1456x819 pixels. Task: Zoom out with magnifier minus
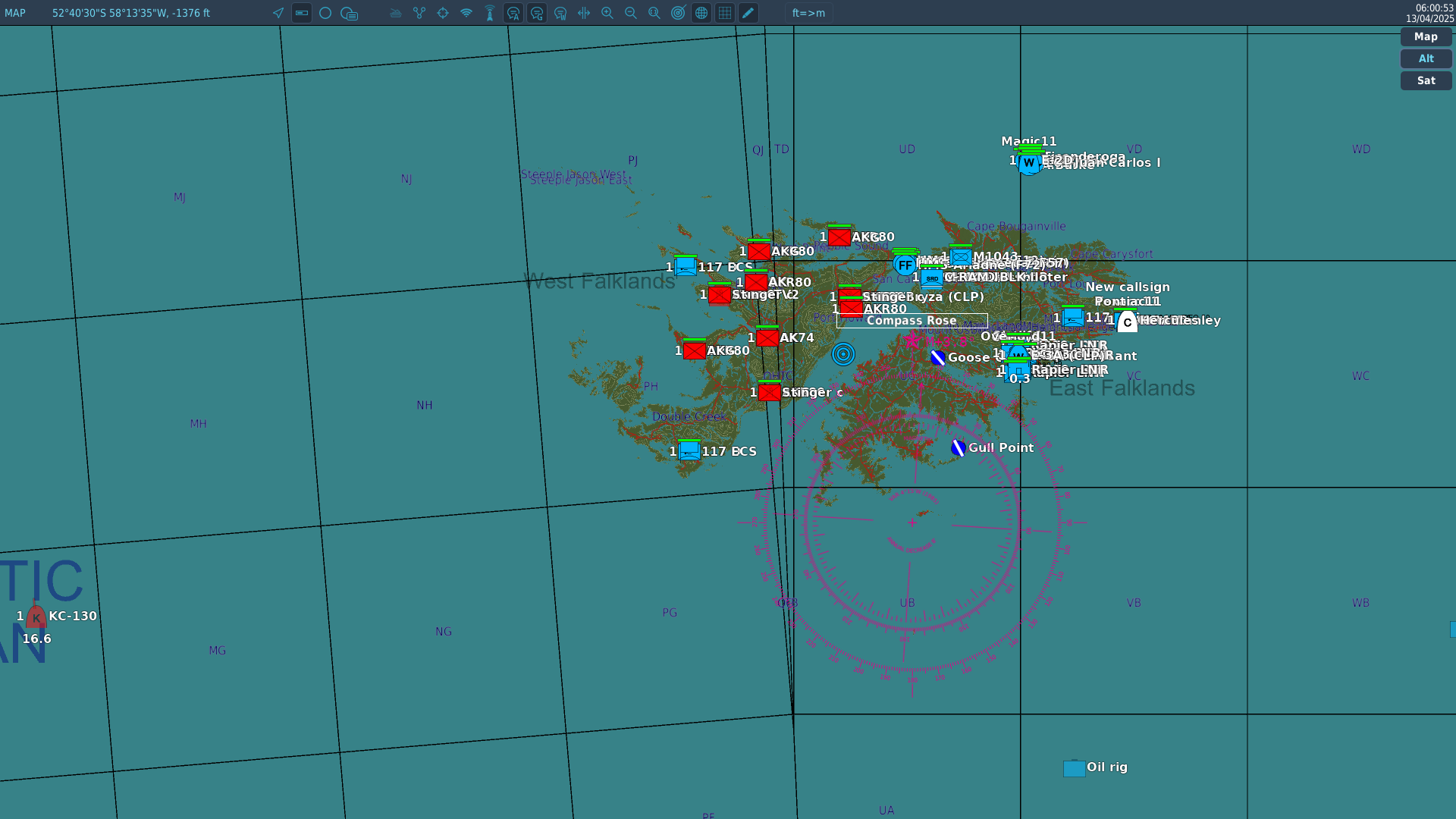[x=631, y=13]
